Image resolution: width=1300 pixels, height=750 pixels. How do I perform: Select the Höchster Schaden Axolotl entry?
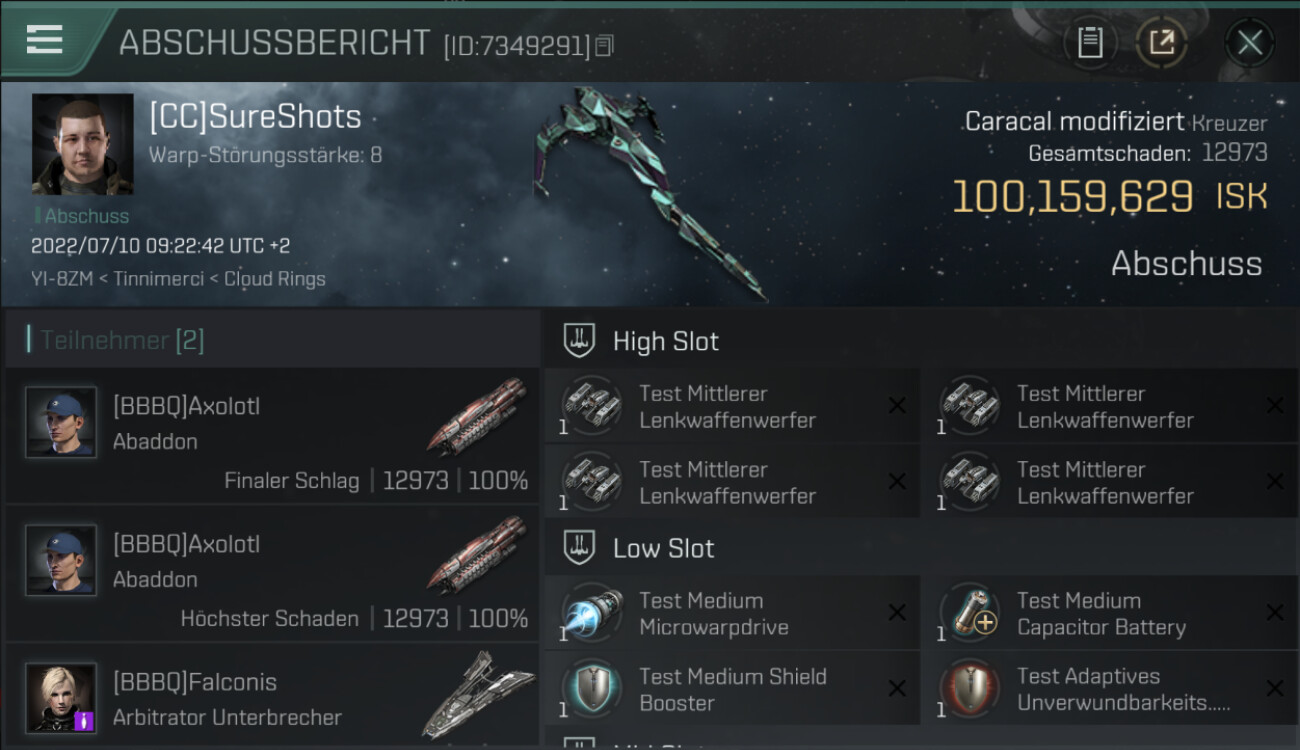tap(272, 573)
